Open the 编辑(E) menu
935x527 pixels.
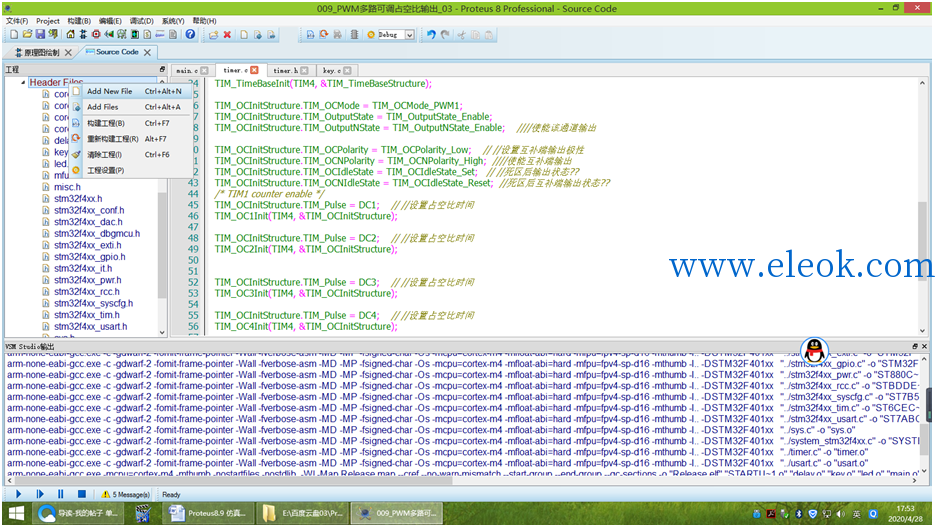tap(110, 21)
